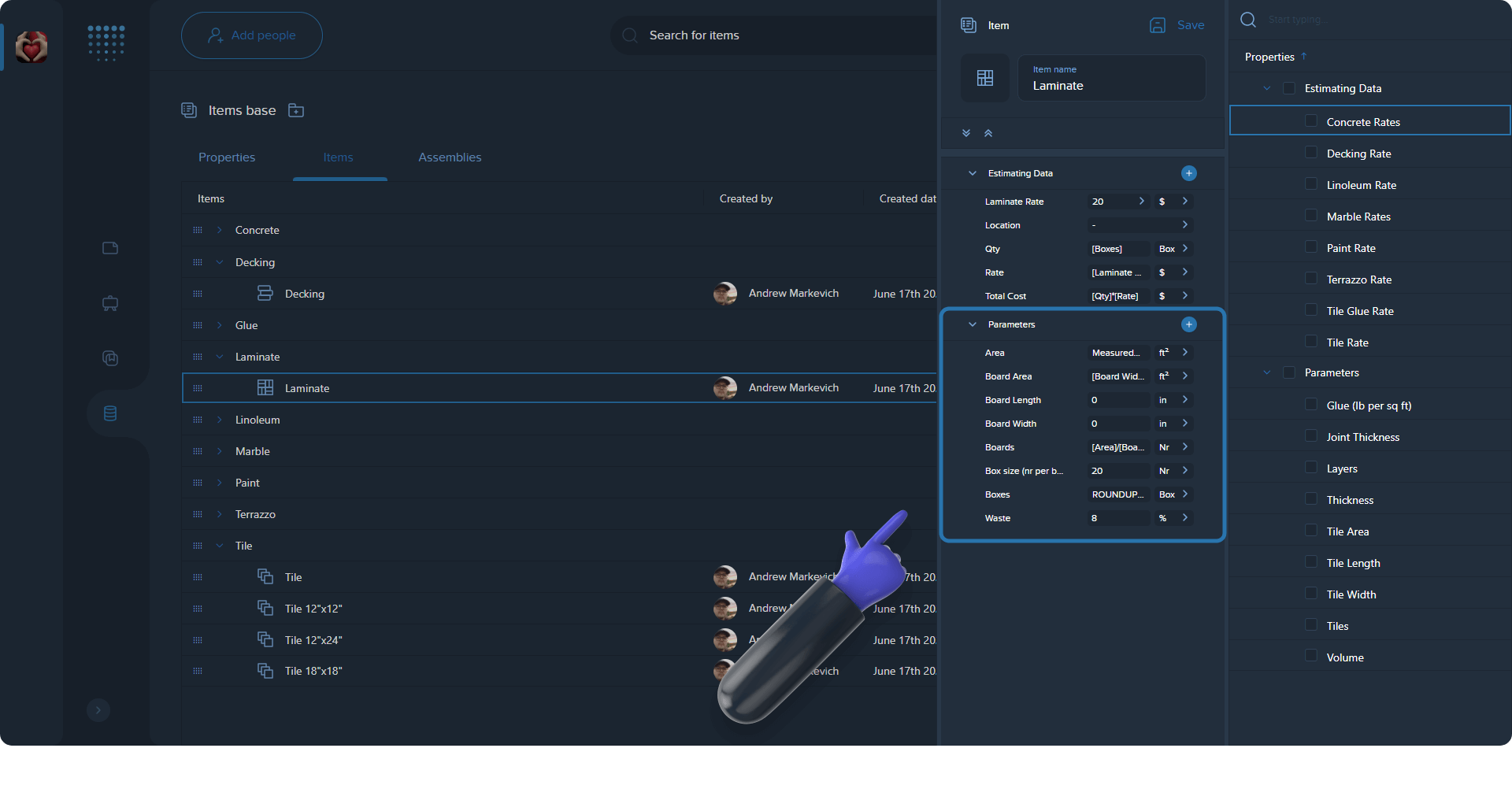Click the Decking item icon
Image resolution: width=1512 pixels, height=785 pixels.
[265, 293]
